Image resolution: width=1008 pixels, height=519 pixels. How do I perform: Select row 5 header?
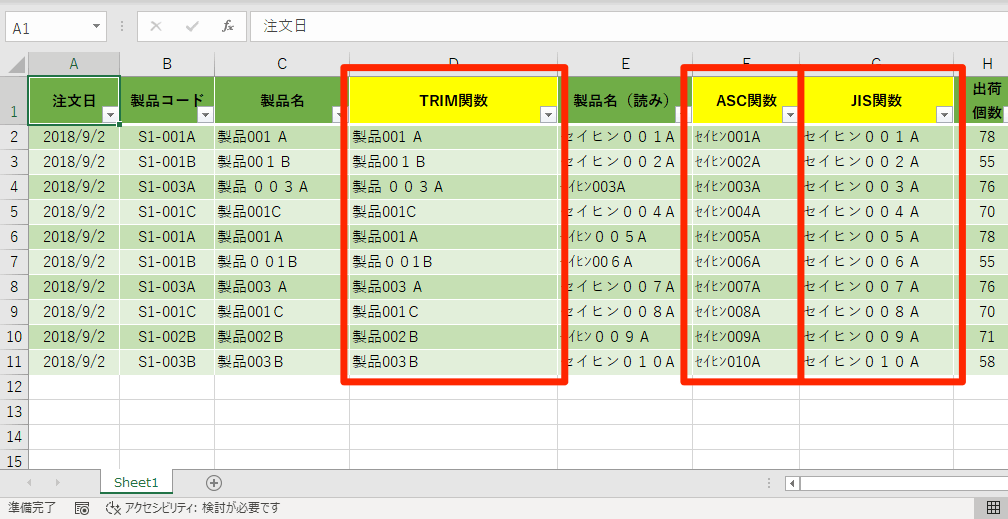(14, 212)
